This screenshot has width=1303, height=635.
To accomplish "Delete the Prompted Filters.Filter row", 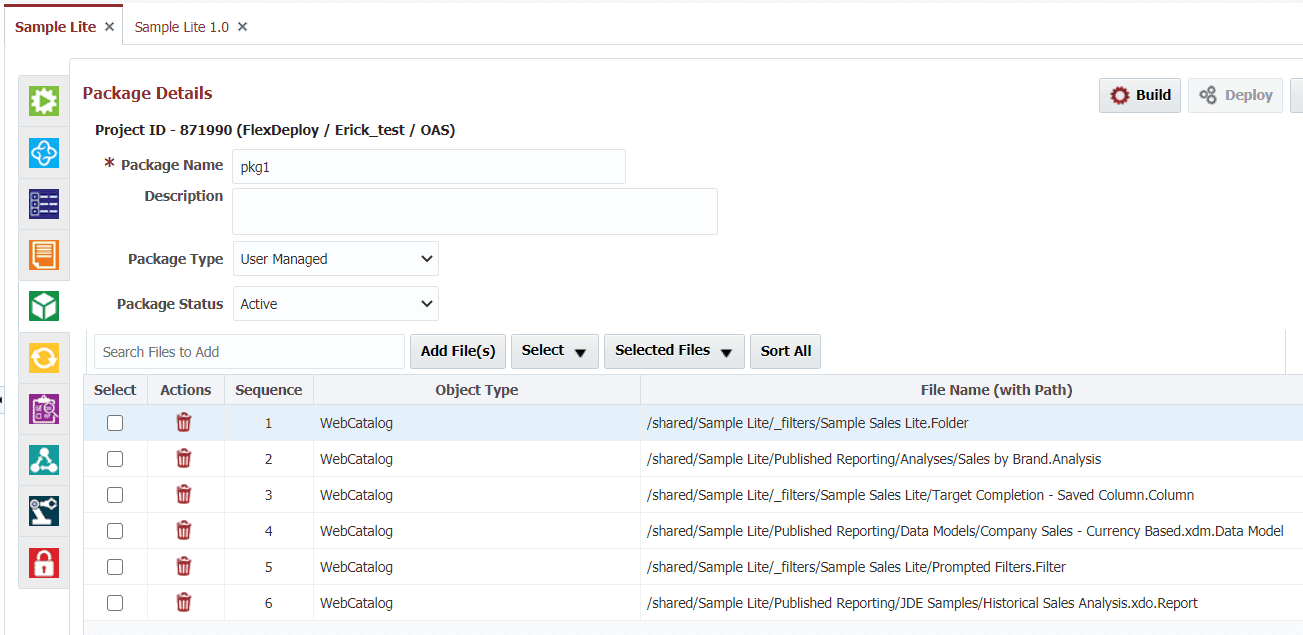I will pos(184,567).
